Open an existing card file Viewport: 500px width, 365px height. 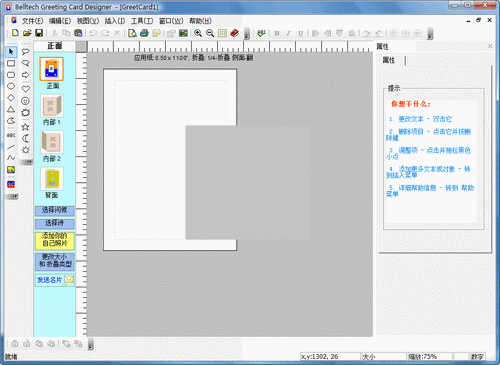[27, 33]
